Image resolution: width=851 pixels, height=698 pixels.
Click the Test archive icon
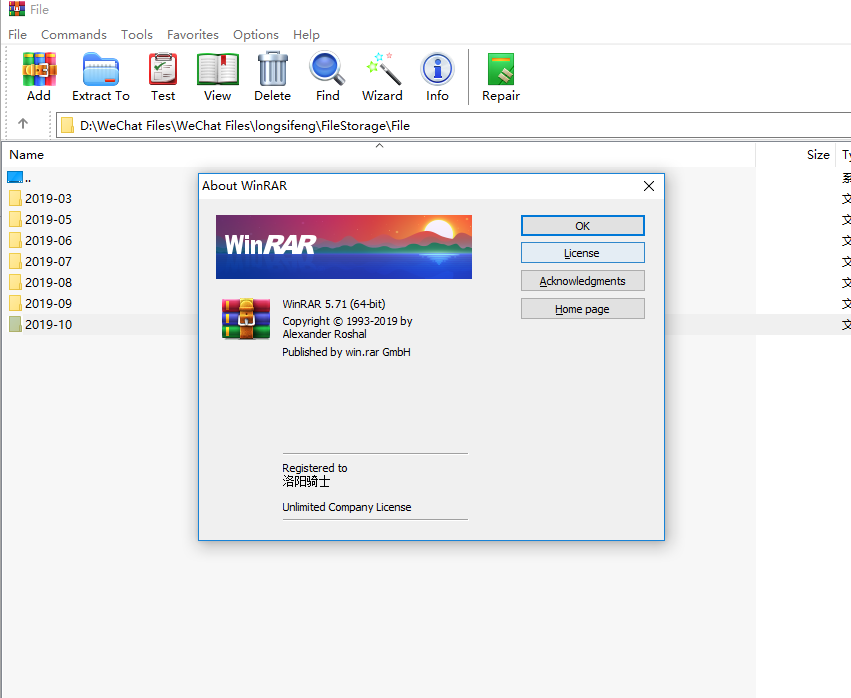(x=163, y=71)
